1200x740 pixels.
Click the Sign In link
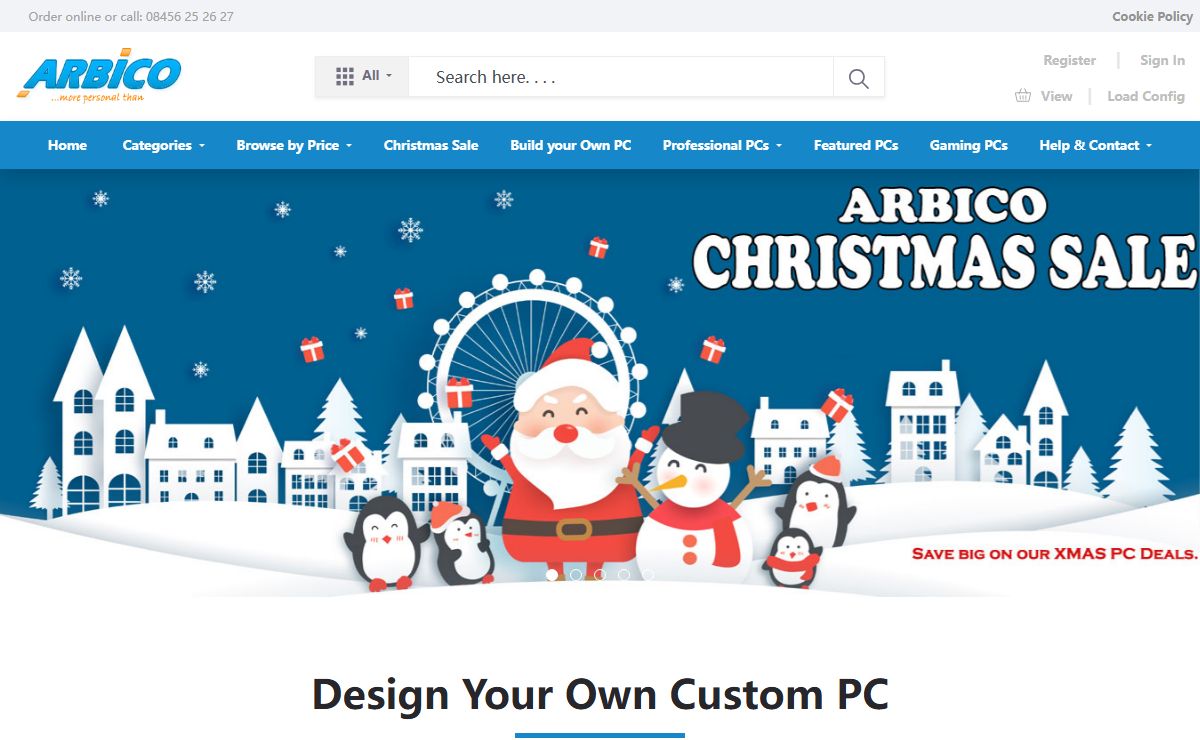[x=1162, y=60]
